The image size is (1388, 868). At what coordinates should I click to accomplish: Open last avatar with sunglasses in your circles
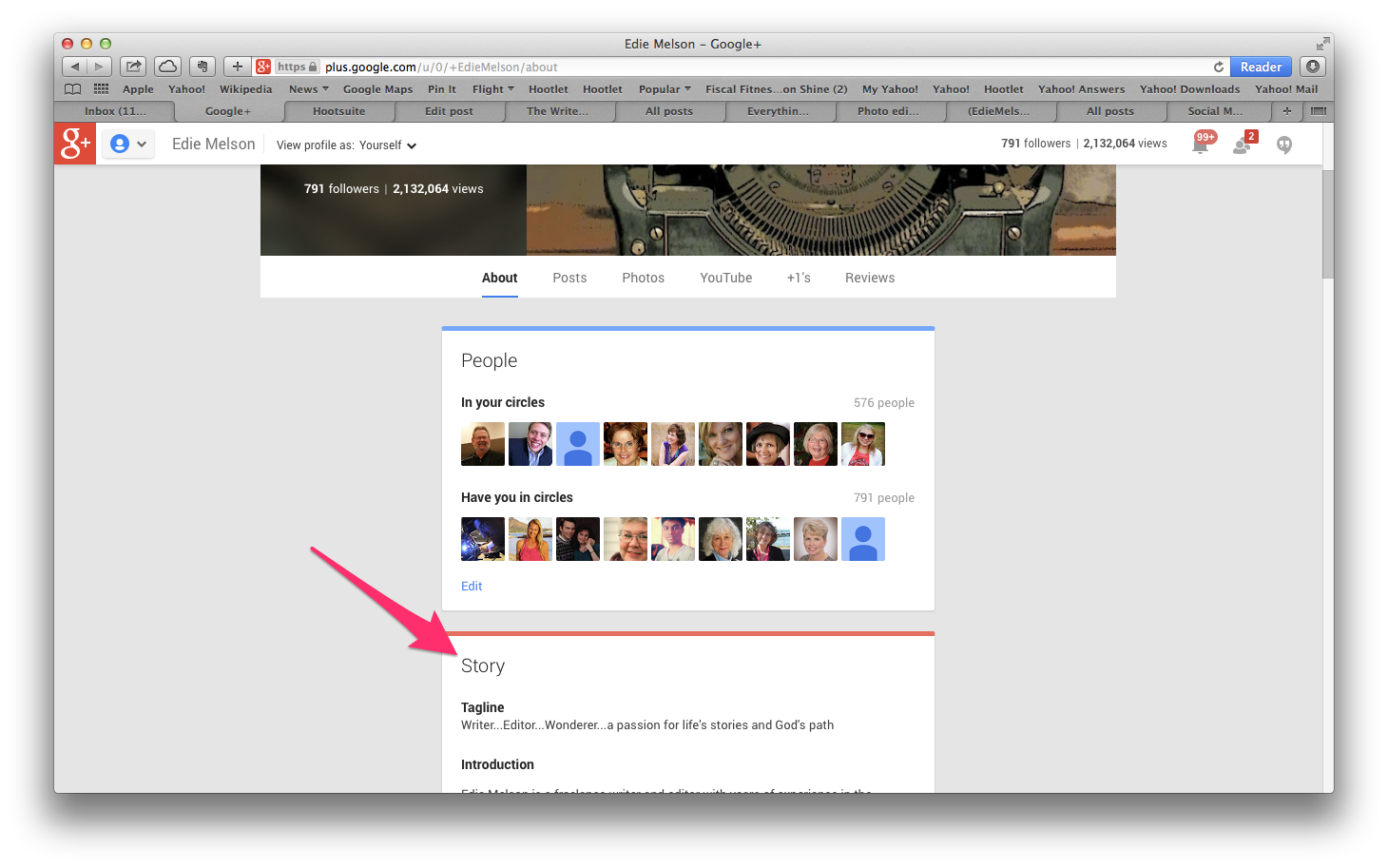pos(863,444)
